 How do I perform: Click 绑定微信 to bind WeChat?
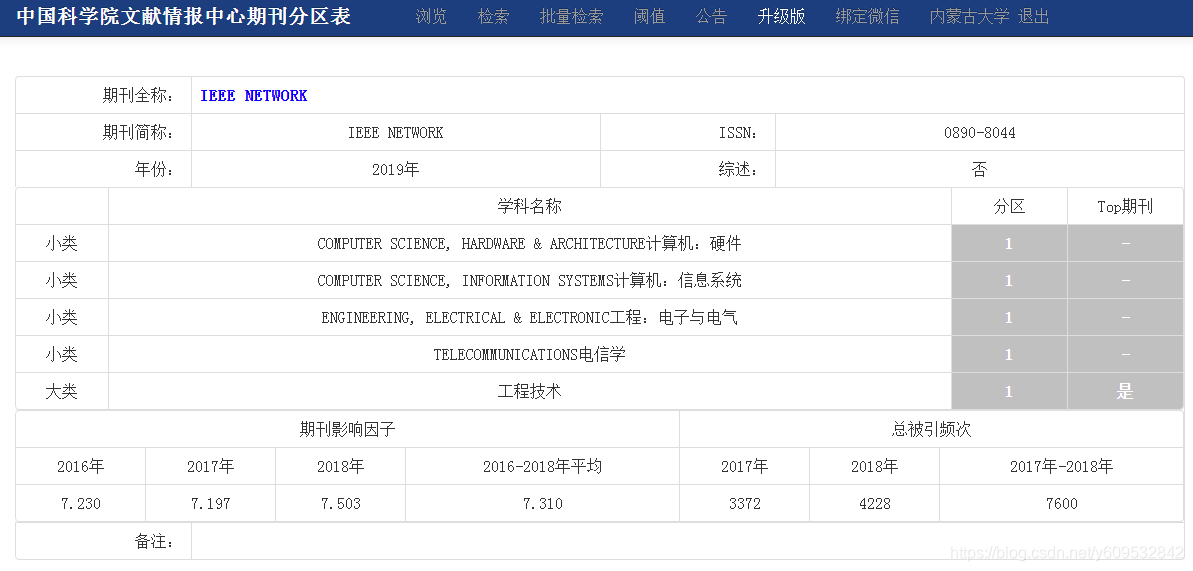coord(867,16)
